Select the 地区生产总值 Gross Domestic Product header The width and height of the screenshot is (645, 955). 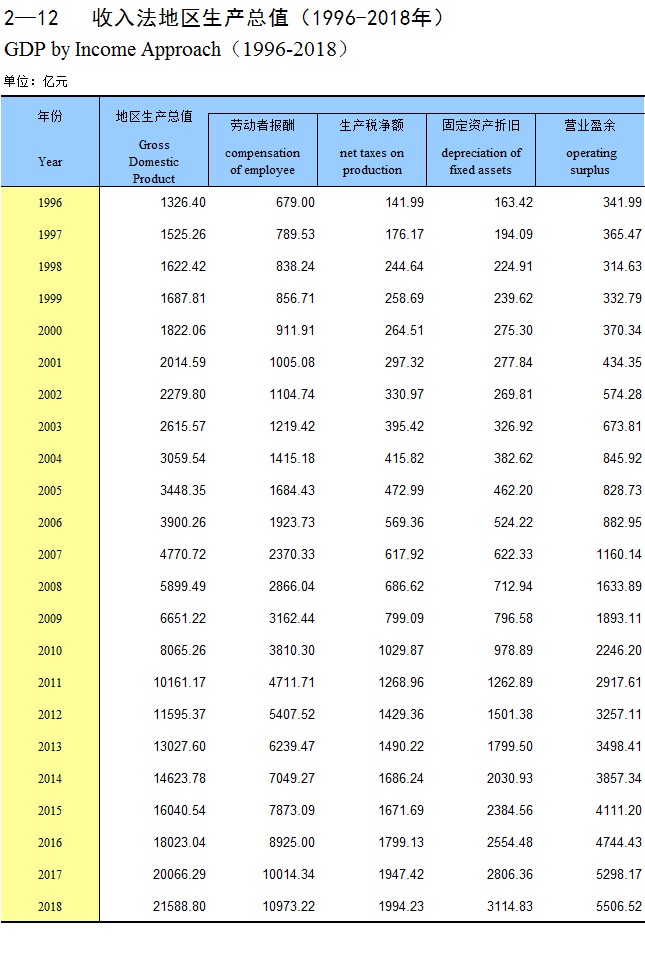coord(153,141)
